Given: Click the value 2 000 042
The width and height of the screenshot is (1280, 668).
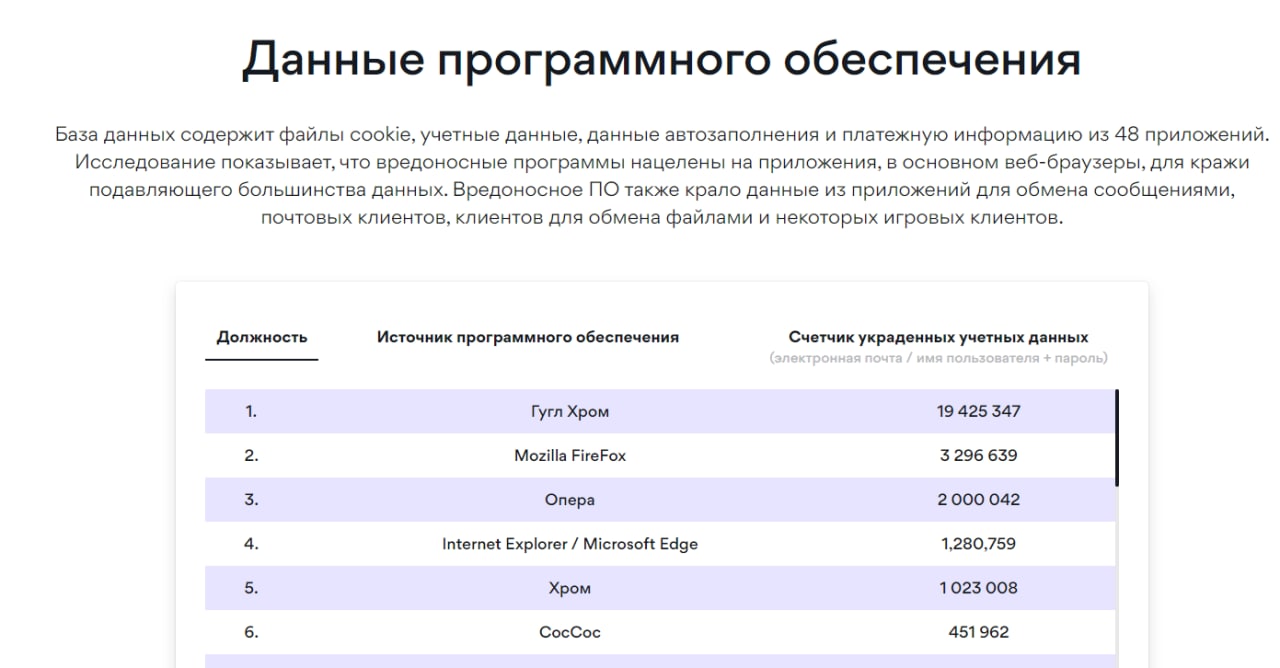Looking at the screenshot, I should tap(978, 499).
